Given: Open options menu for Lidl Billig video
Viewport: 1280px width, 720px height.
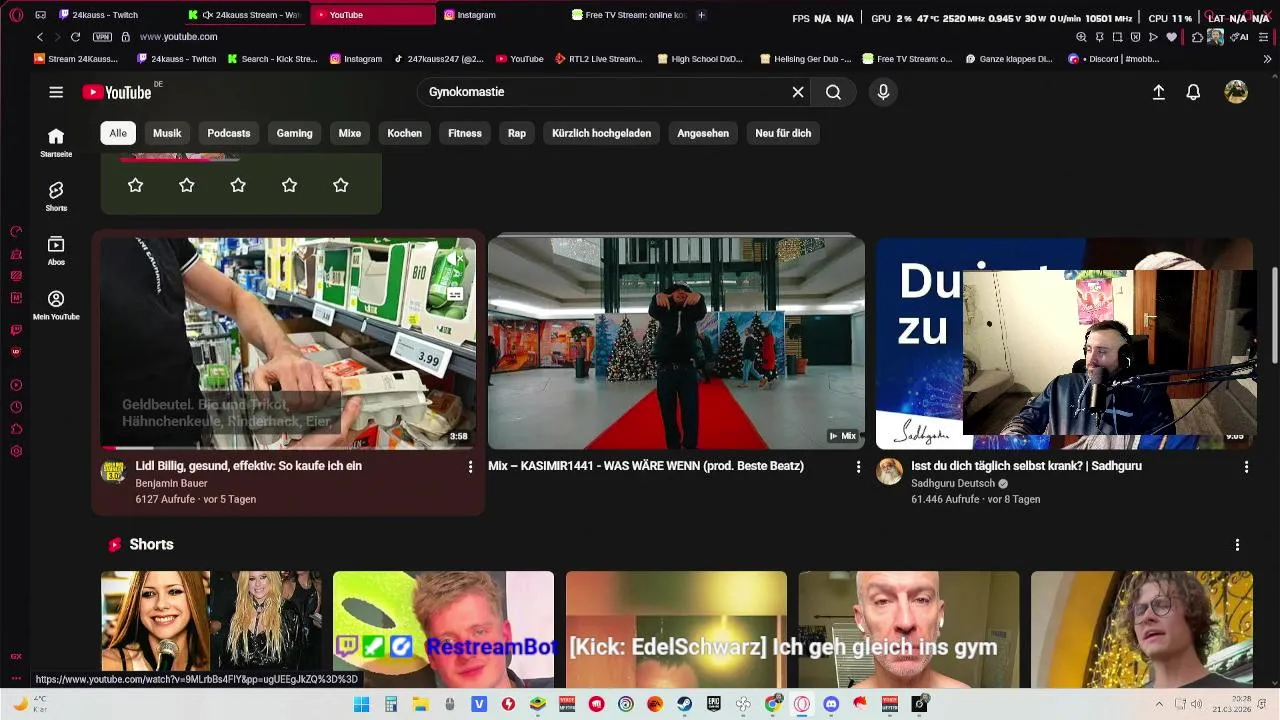Looking at the screenshot, I should [470, 467].
